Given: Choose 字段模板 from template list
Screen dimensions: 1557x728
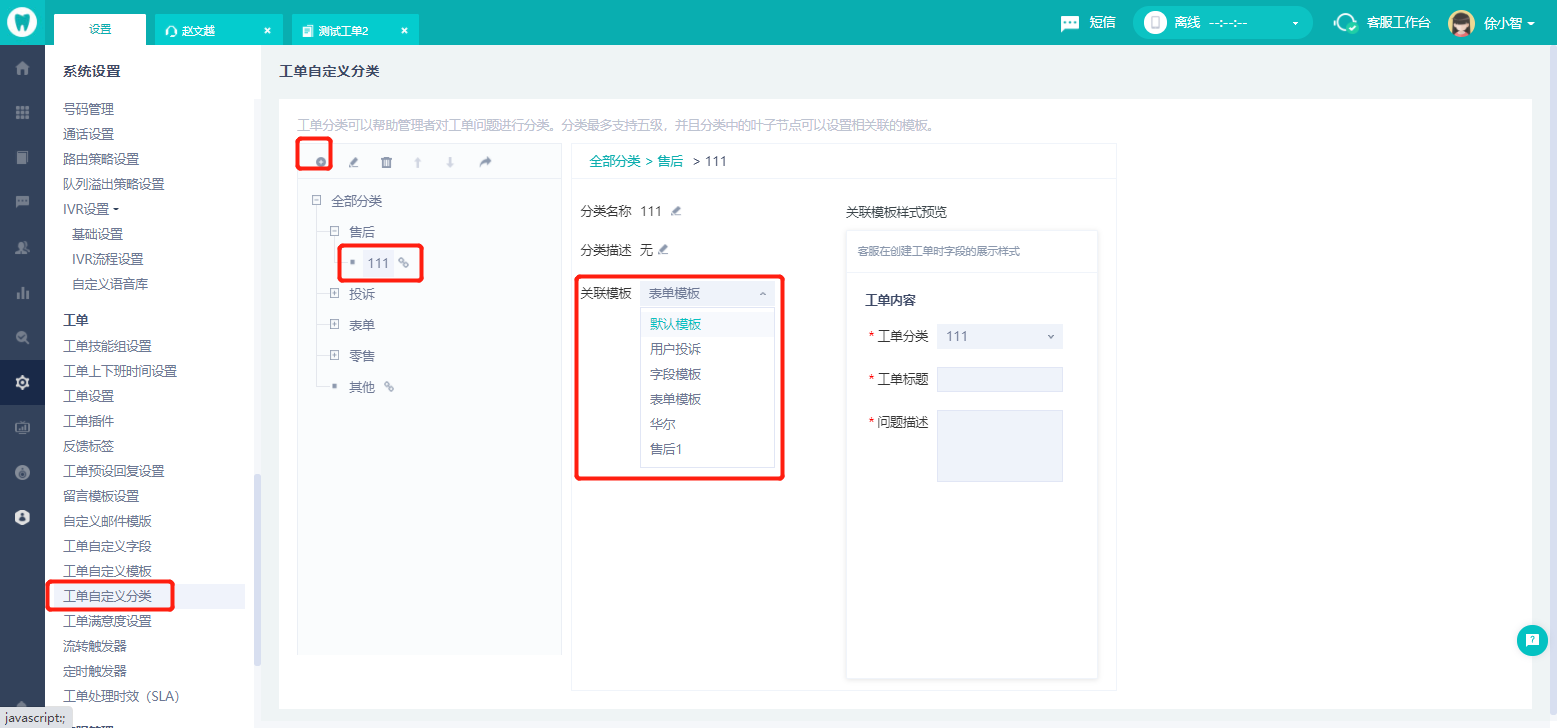Looking at the screenshot, I should (x=707, y=374).
